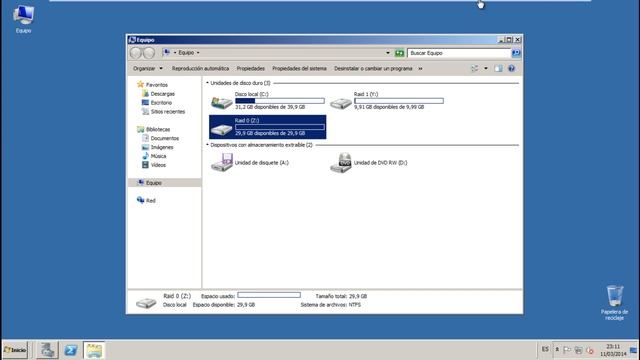Click Desinstalar o cambiar un programa

coord(373,69)
